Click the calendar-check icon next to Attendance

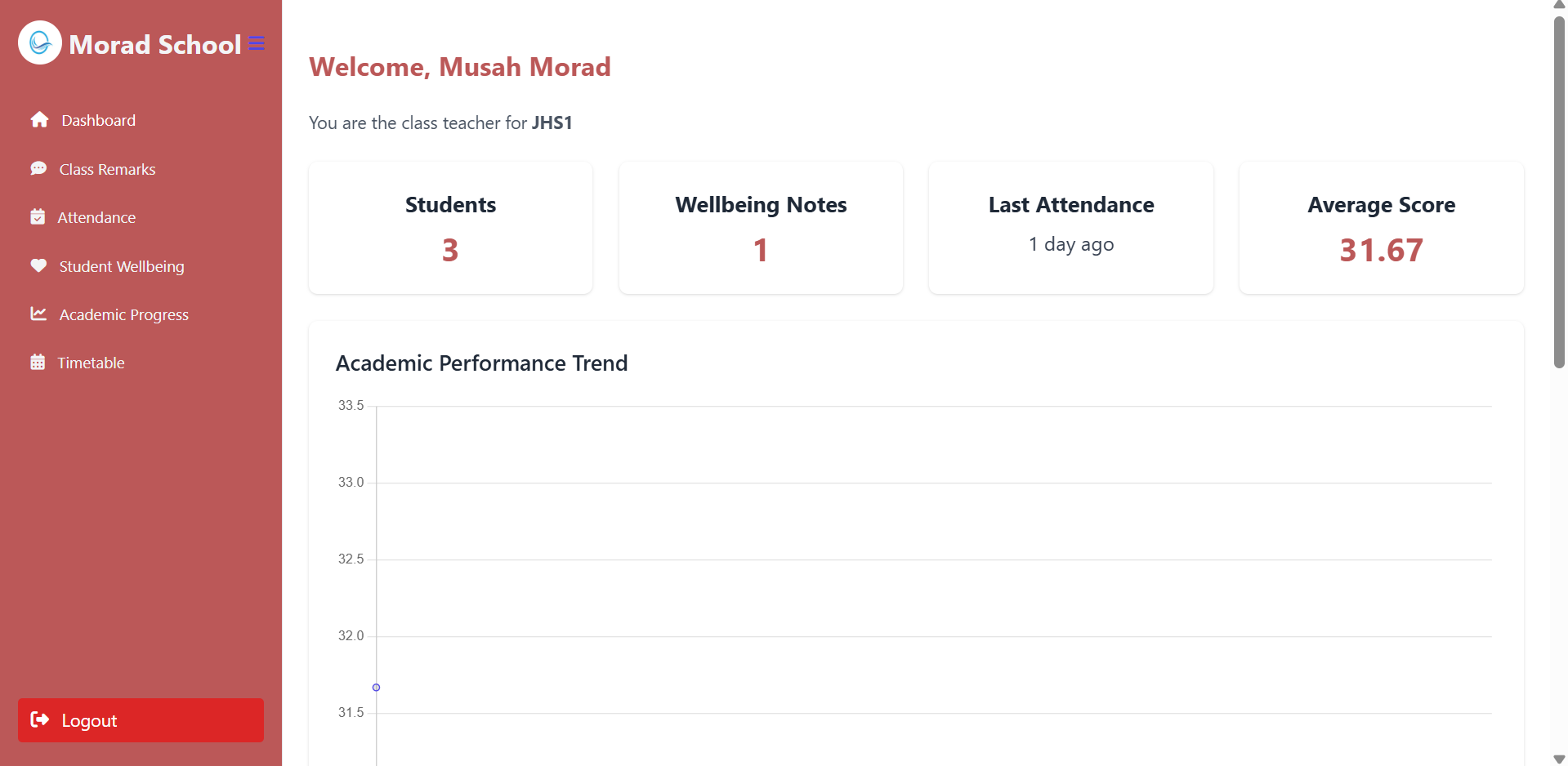point(38,216)
